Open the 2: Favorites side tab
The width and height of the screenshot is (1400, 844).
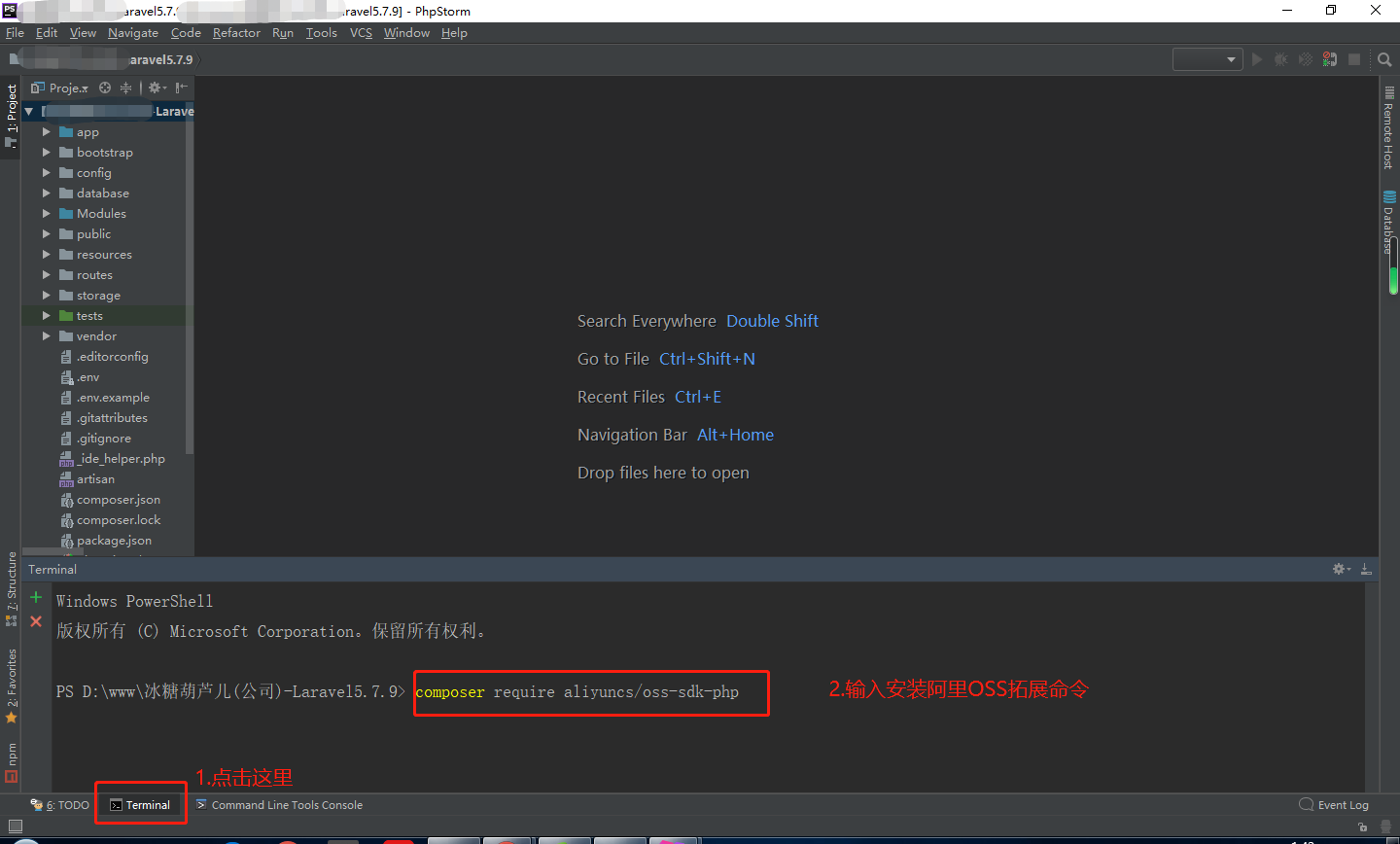click(x=11, y=685)
